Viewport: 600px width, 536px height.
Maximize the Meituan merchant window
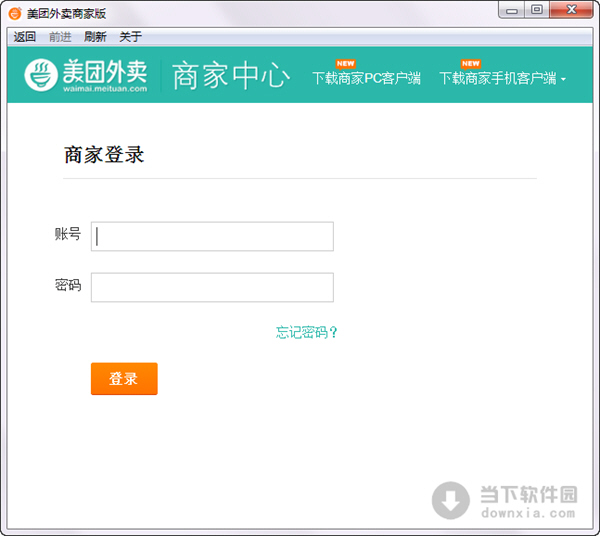pyautogui.click(x=537, y=10)
